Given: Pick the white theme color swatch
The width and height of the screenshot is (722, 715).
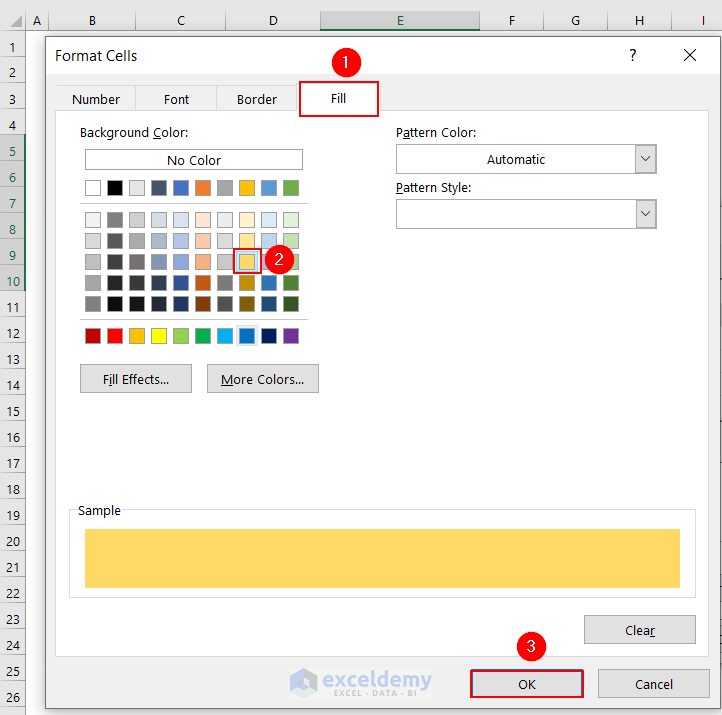Looking at the screenshot, I should coord(93,188).
